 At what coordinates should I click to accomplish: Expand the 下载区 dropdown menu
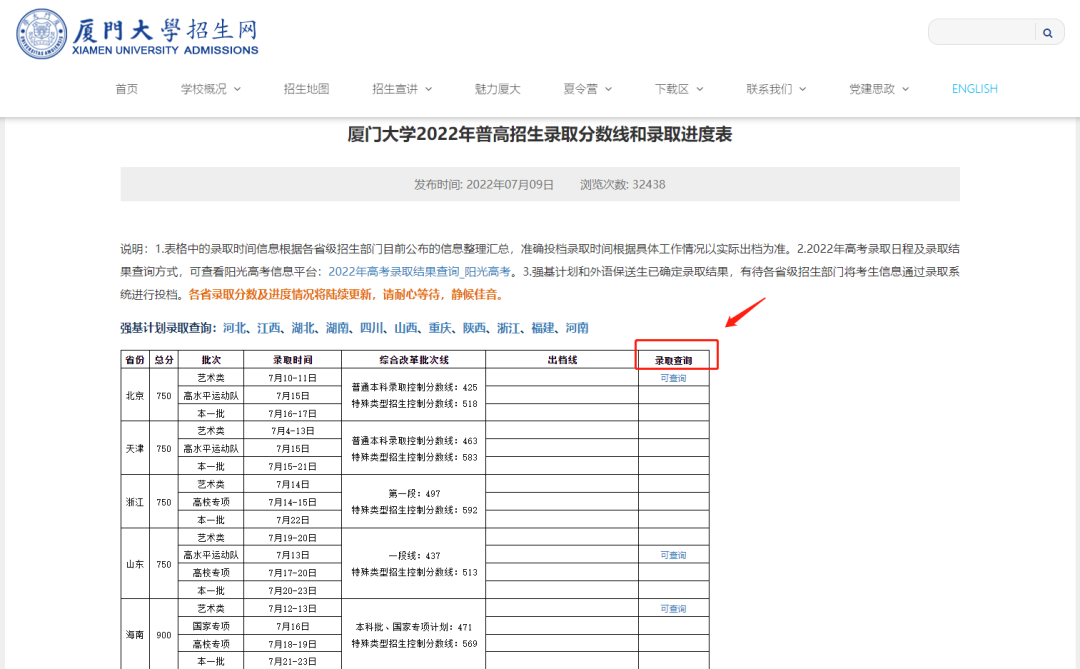(679, 89)
